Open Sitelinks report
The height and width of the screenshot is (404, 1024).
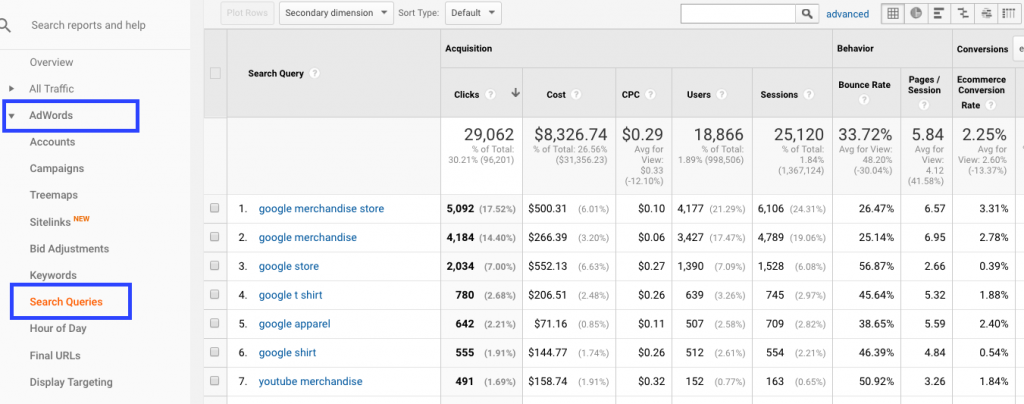50,222
